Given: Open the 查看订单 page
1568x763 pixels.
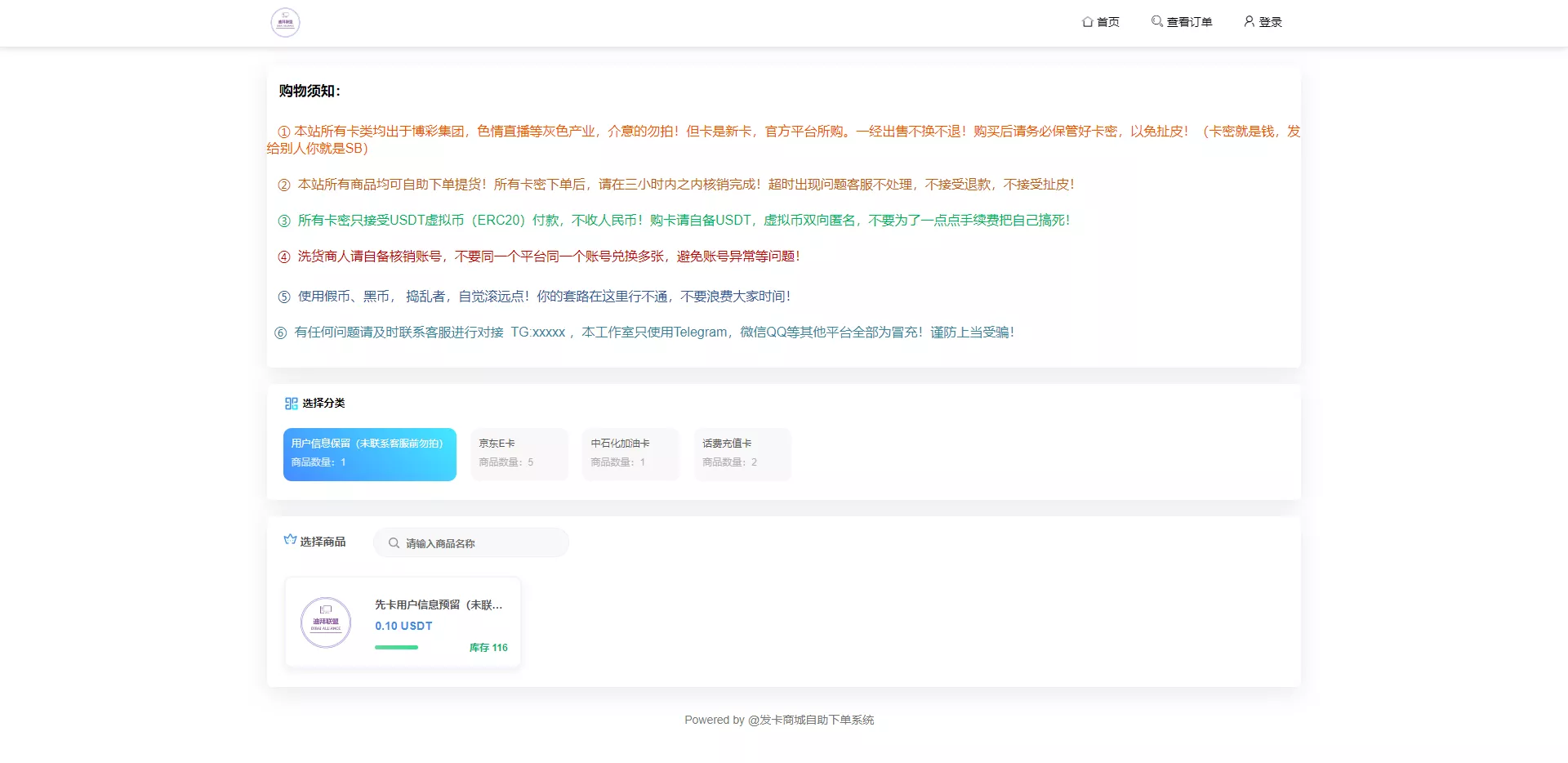Looking at the screenshot, I should 1188,22.
